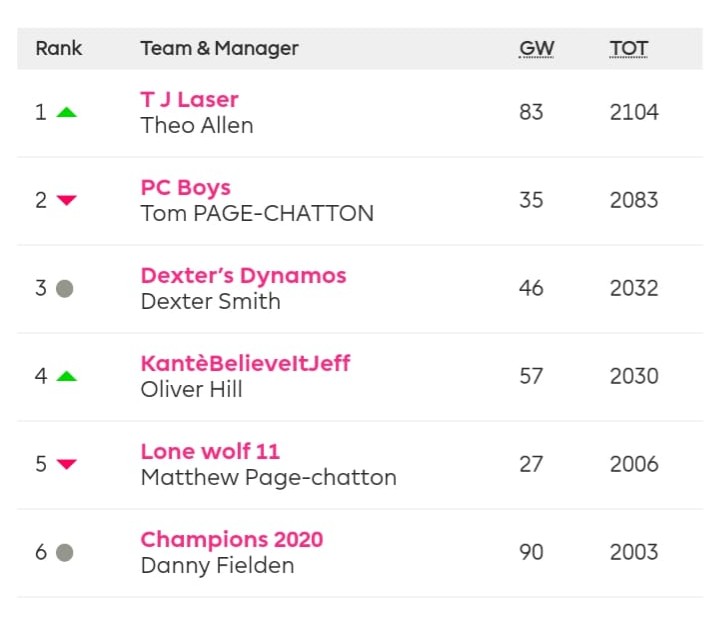Click the Team & Manager column header

click(219, 48)
